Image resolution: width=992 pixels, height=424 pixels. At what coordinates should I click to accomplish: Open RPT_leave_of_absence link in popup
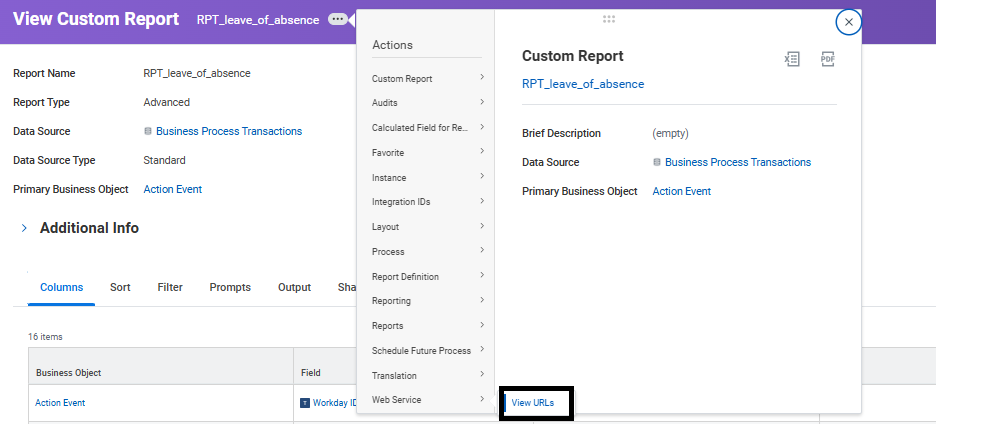coord(583,84)
